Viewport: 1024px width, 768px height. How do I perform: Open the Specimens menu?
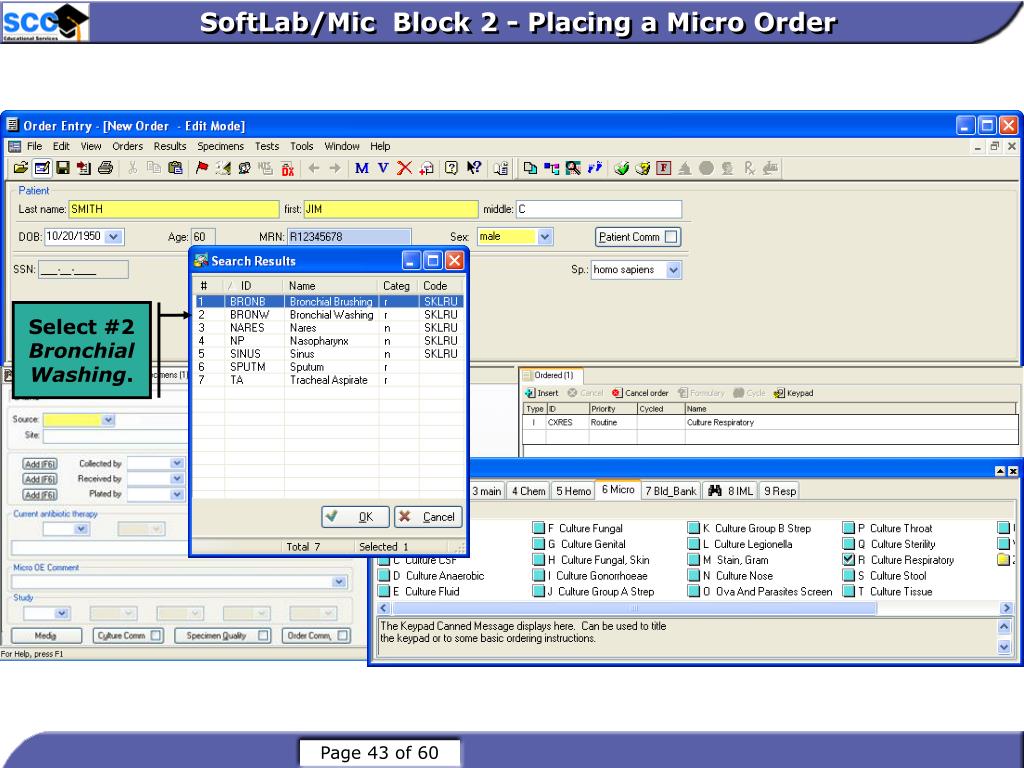[x=221, y=146]
